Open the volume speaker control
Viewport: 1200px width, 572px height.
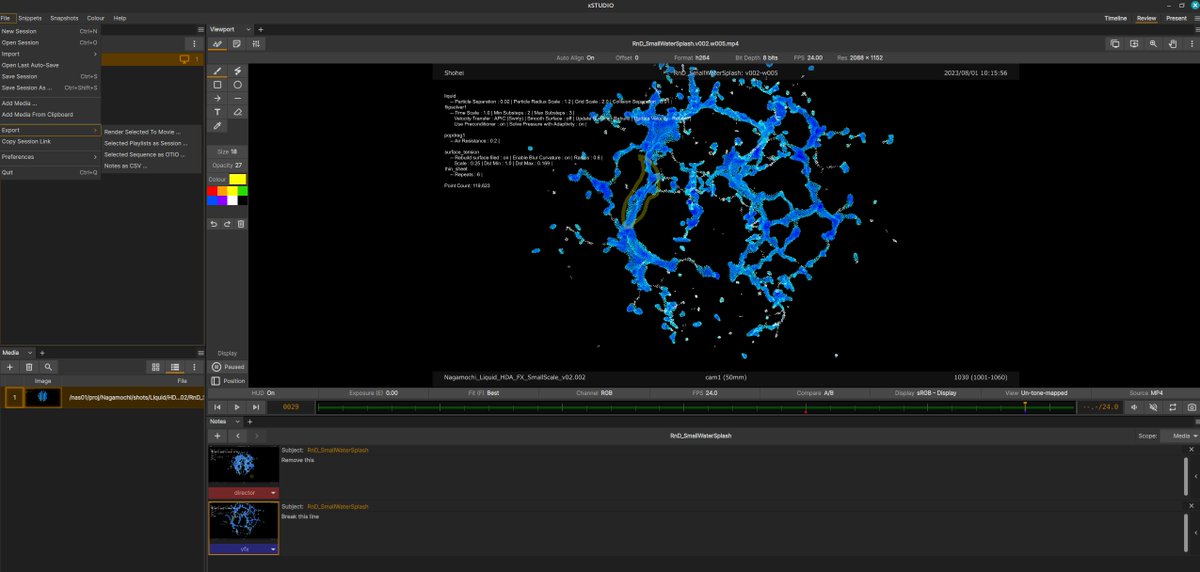point(1134,407)
